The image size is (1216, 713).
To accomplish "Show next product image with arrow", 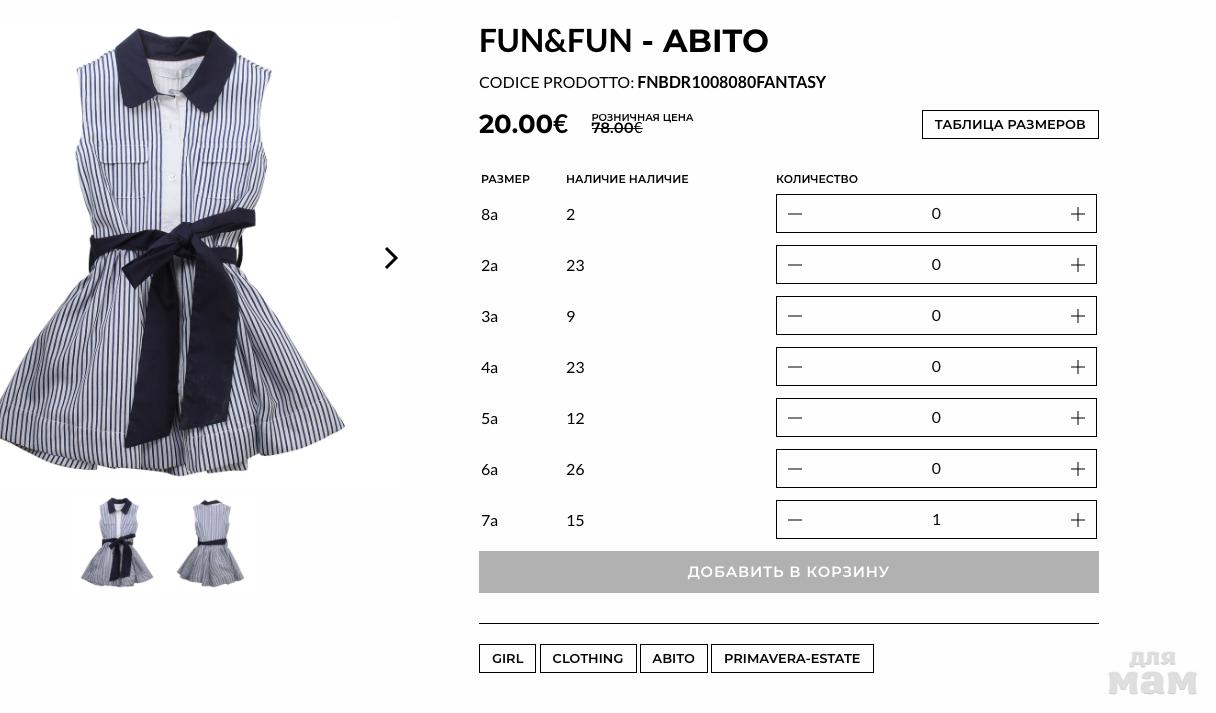I will tap(391, 258).
